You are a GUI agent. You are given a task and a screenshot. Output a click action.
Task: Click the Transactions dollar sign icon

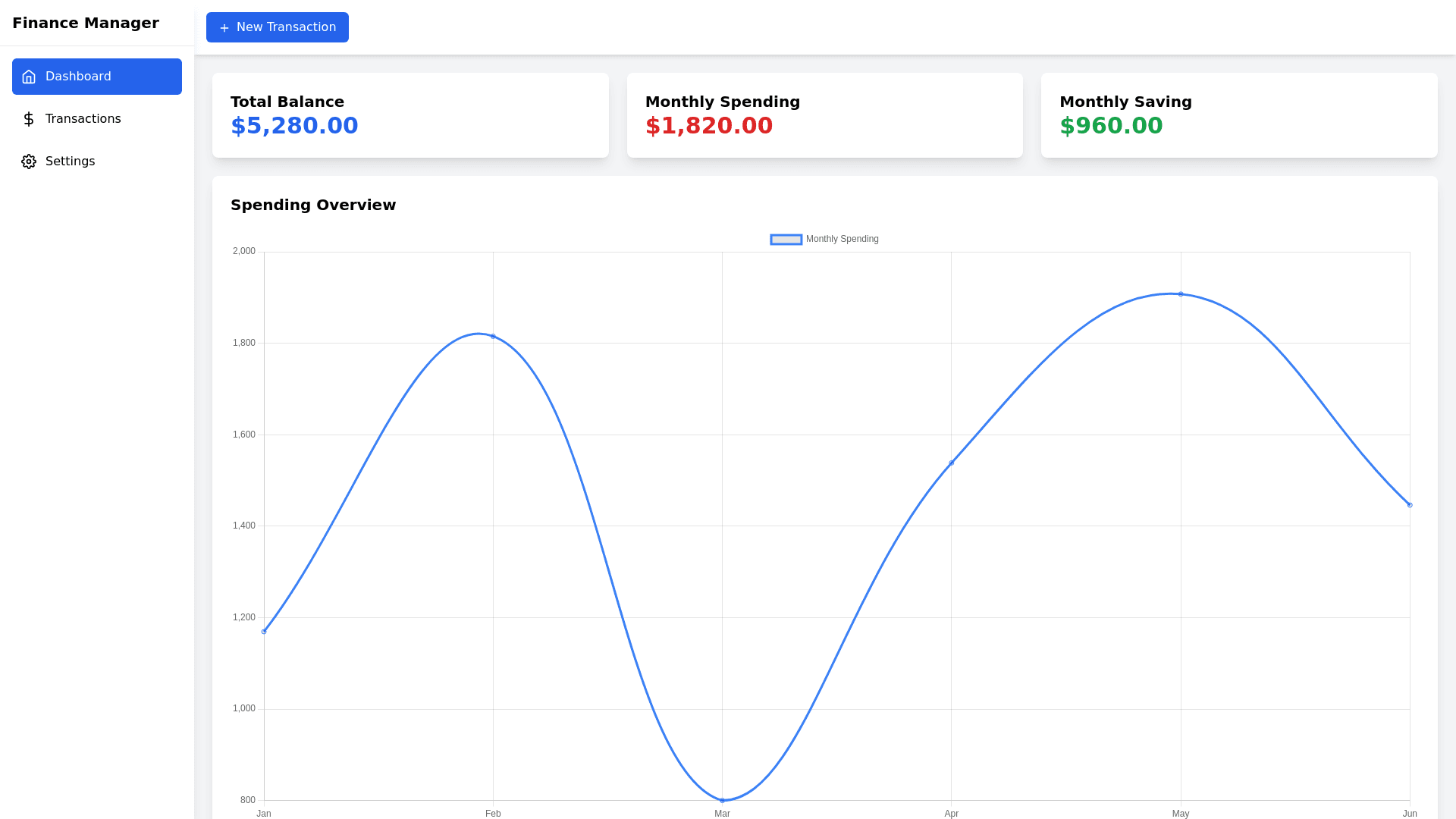pyautogui.click(x=29, y=119)
